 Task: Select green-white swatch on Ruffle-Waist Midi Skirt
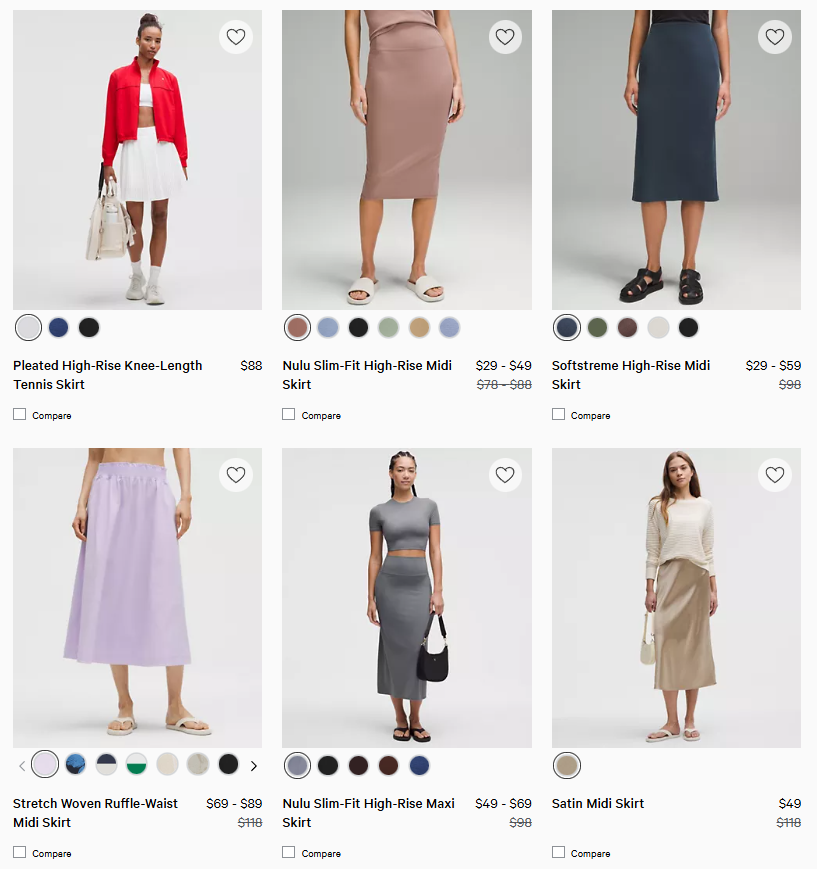pyautogui.click(x=137, y=765)
